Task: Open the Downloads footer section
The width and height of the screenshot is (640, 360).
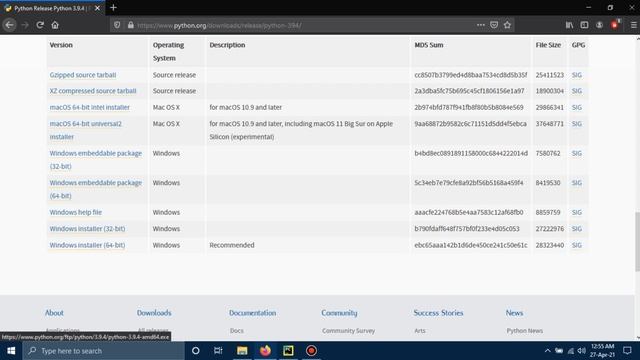Action: coord(154,313)
